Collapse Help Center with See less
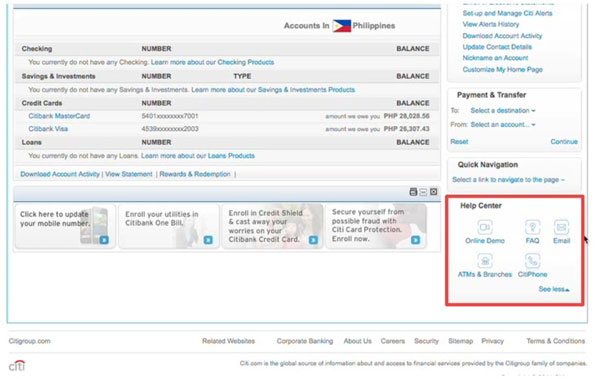600x379 pixels. pyautogui.click(x=554, y=289)
